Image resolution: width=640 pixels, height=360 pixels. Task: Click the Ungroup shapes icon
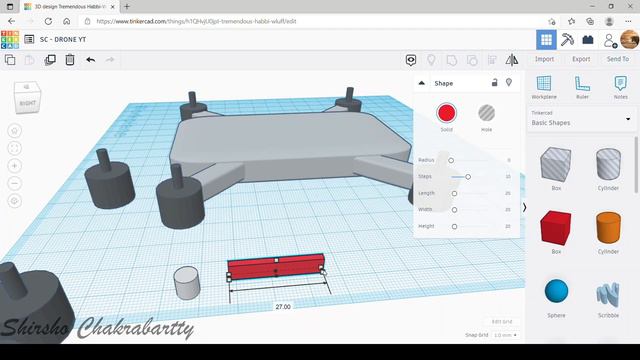[472, 60]
